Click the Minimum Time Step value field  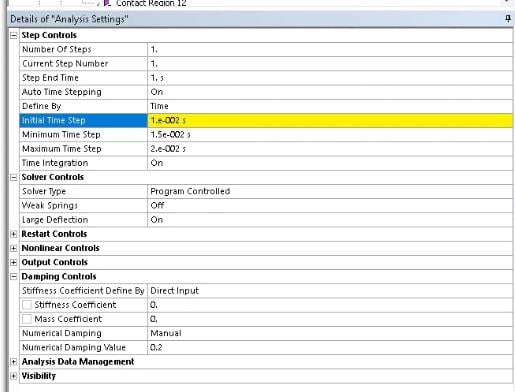pos(330,135)
